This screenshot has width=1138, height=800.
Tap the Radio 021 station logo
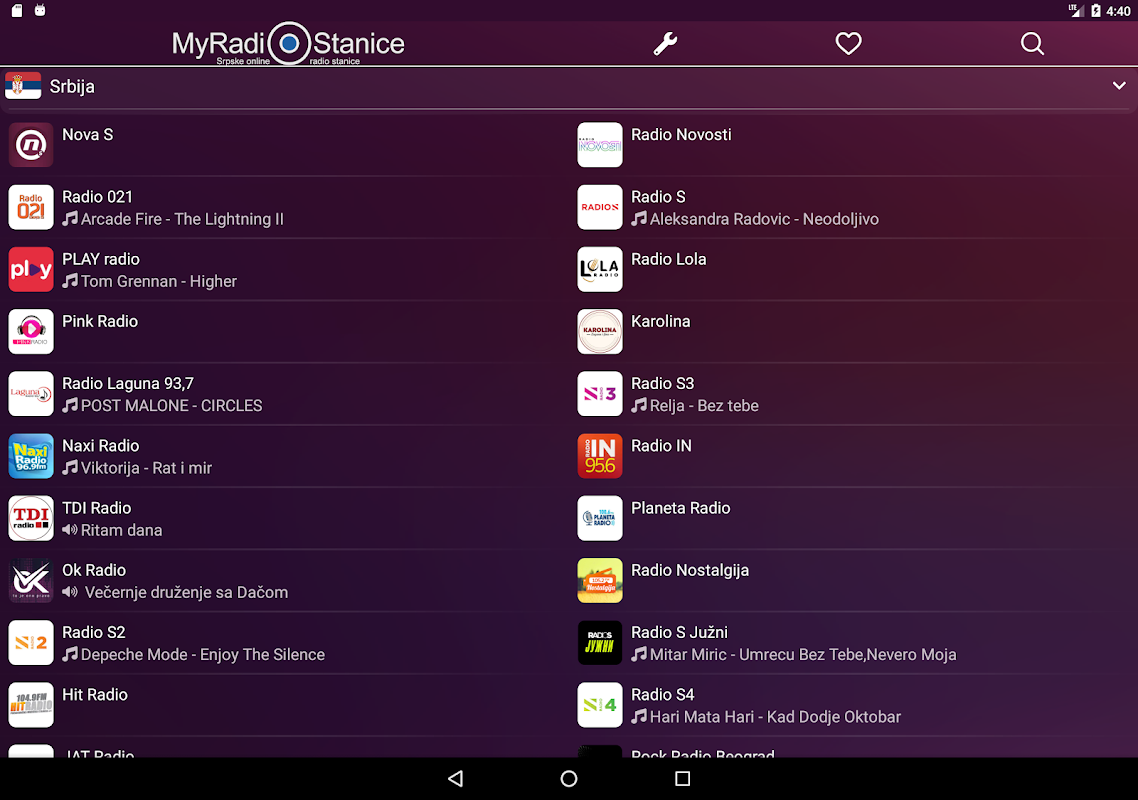[x=31, y=207]
